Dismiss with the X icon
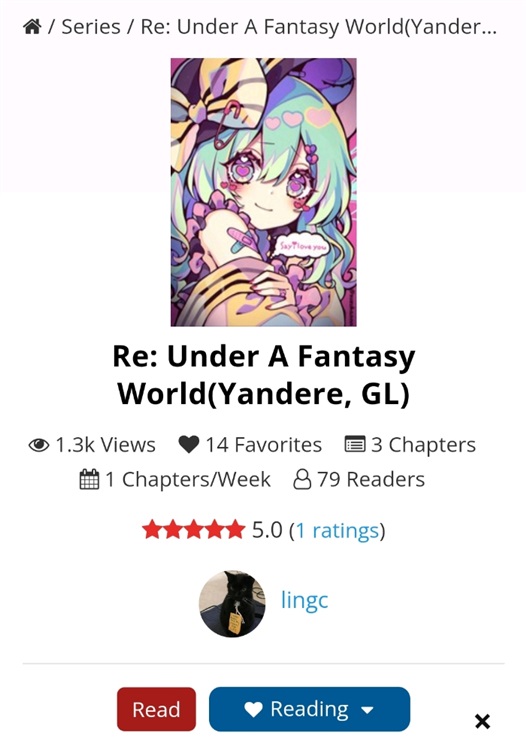Image resolution: width=526 pixels, height=750 pixels. pos(482,721)
